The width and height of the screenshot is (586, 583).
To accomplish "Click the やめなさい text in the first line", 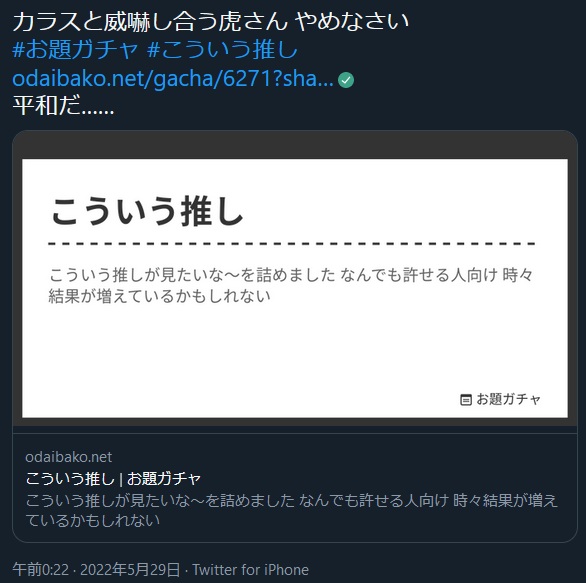I will click(x=352, y=21).
